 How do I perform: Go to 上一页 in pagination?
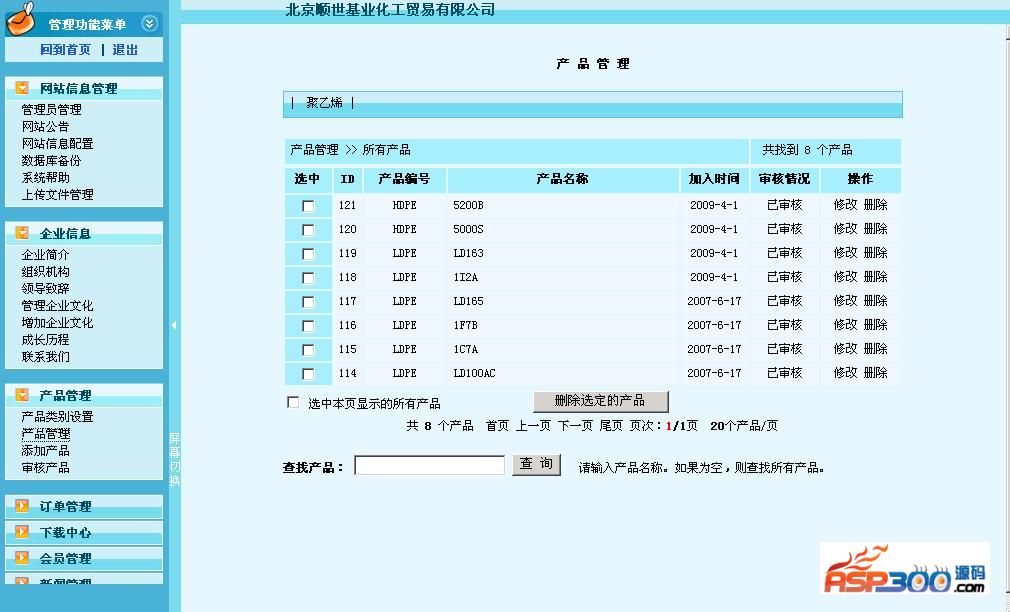(533, 426)
